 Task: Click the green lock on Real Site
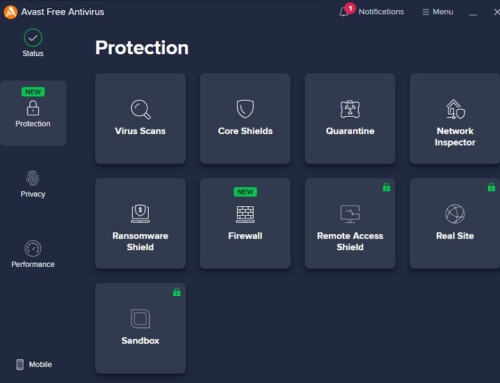coord(491,187)
